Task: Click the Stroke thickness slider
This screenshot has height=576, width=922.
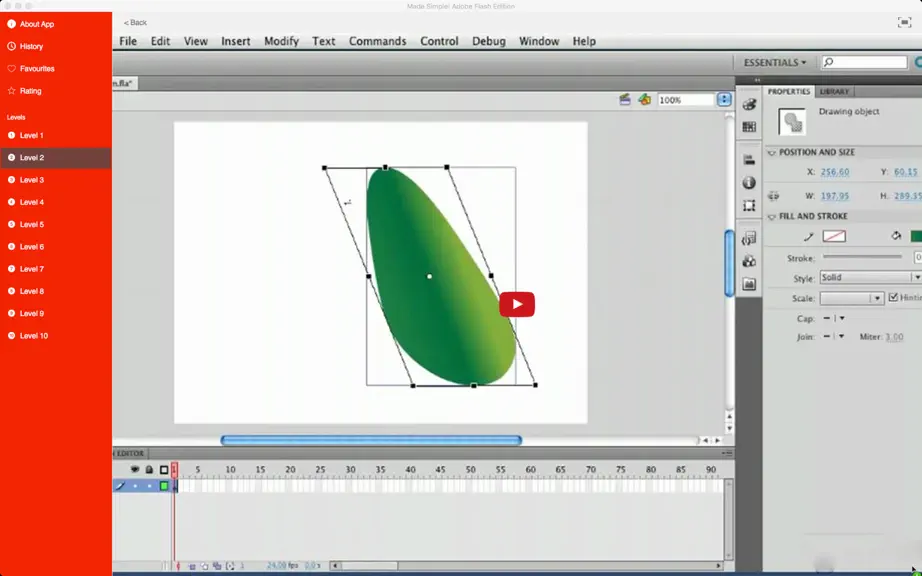Action: coord(862,257)
